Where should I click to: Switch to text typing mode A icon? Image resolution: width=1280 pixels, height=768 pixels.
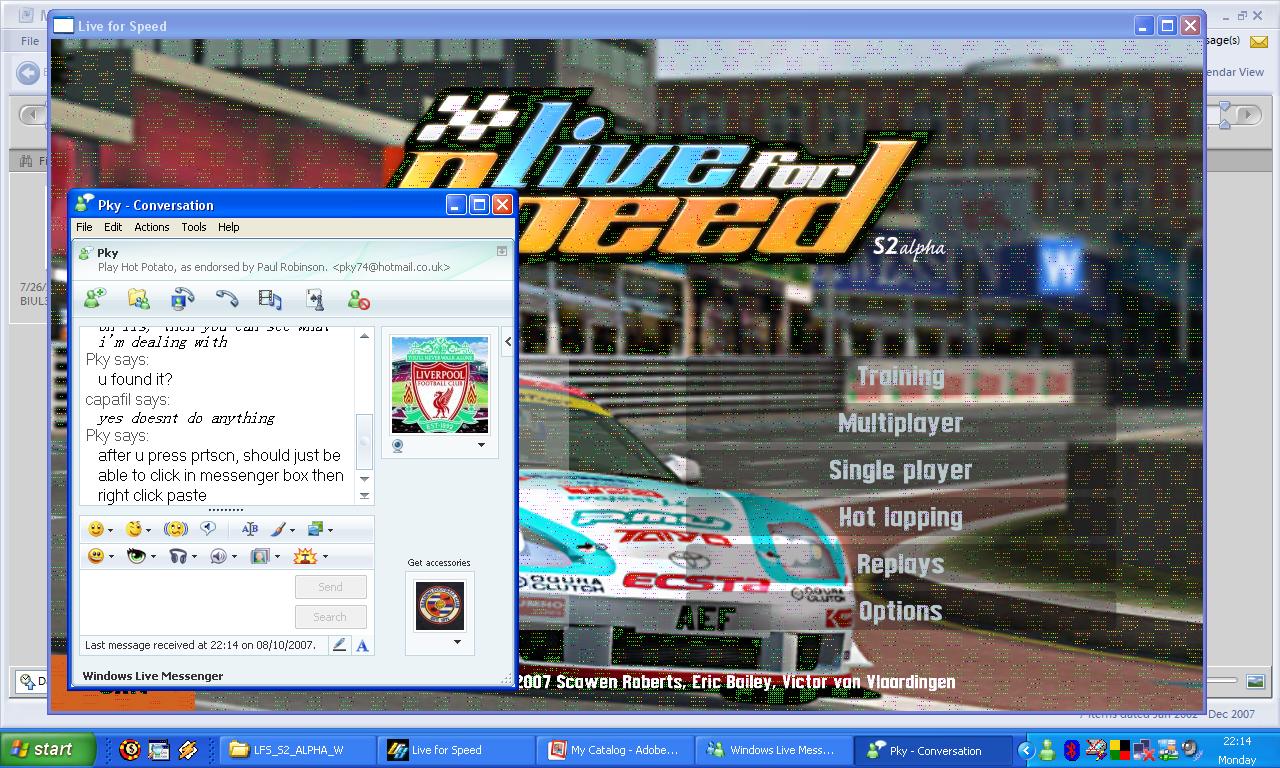point(362,645)
